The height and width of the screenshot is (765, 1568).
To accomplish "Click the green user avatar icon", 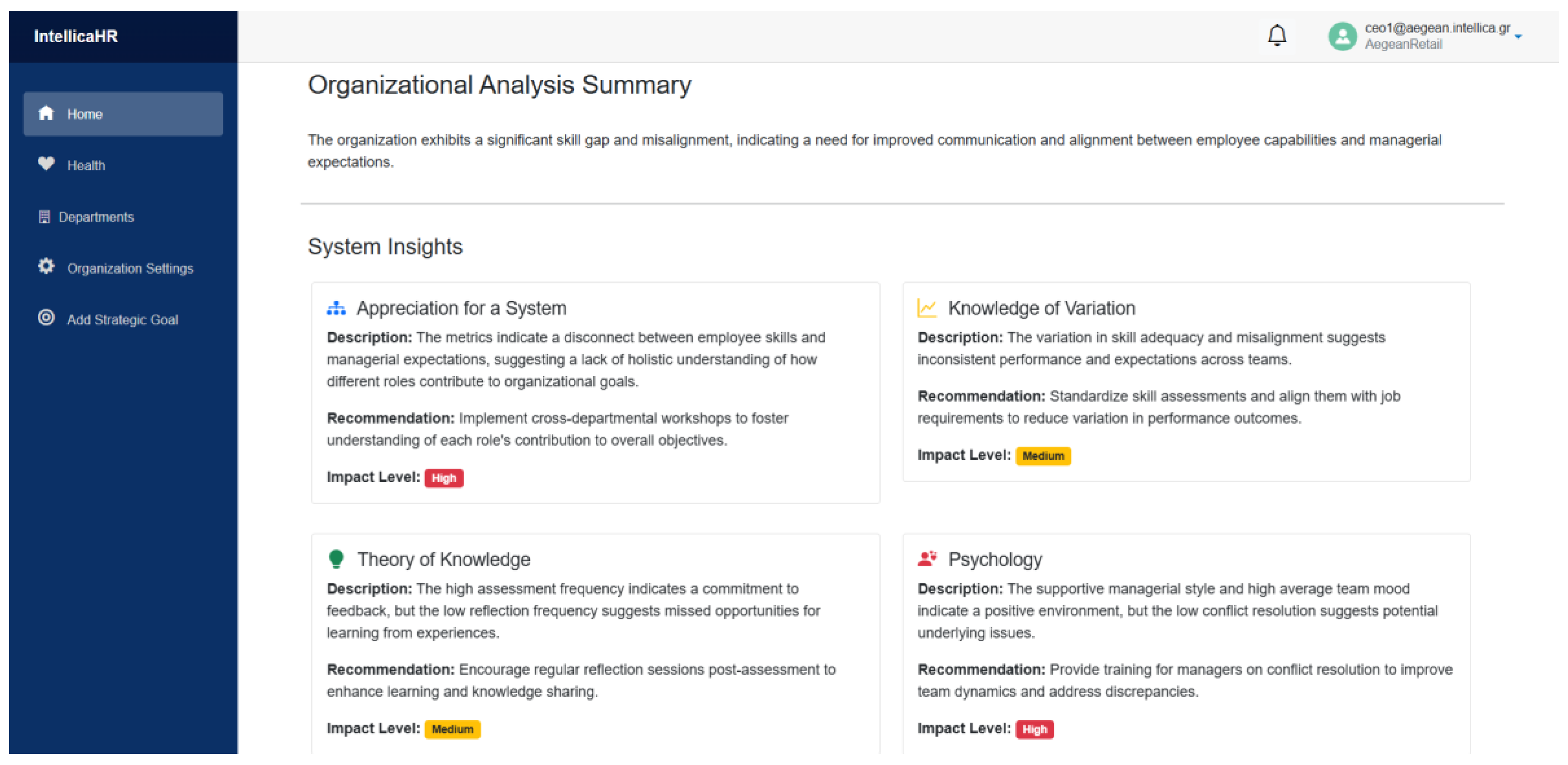I will tap(1342, 36).
